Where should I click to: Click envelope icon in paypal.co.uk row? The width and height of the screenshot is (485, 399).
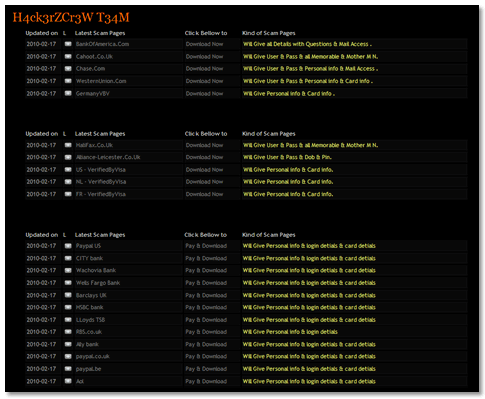coord(68,356)
